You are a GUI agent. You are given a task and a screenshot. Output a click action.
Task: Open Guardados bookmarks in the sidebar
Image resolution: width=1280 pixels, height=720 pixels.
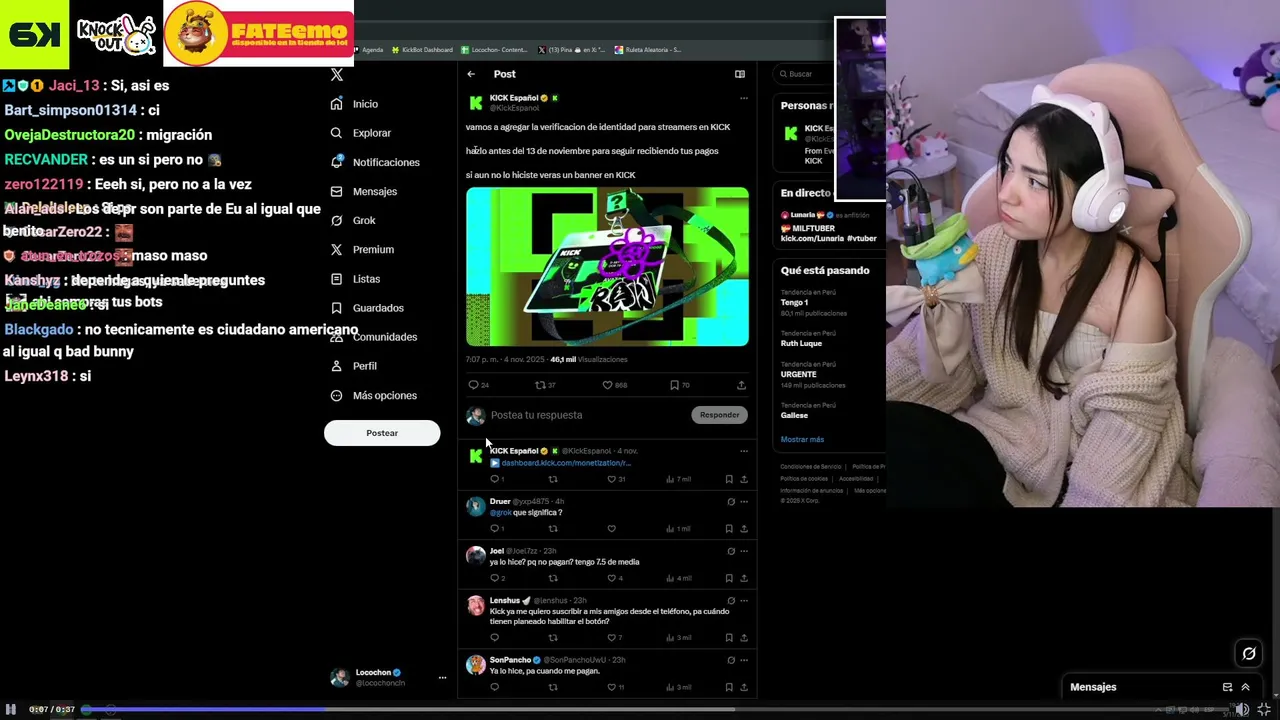(x=367, y=308)
